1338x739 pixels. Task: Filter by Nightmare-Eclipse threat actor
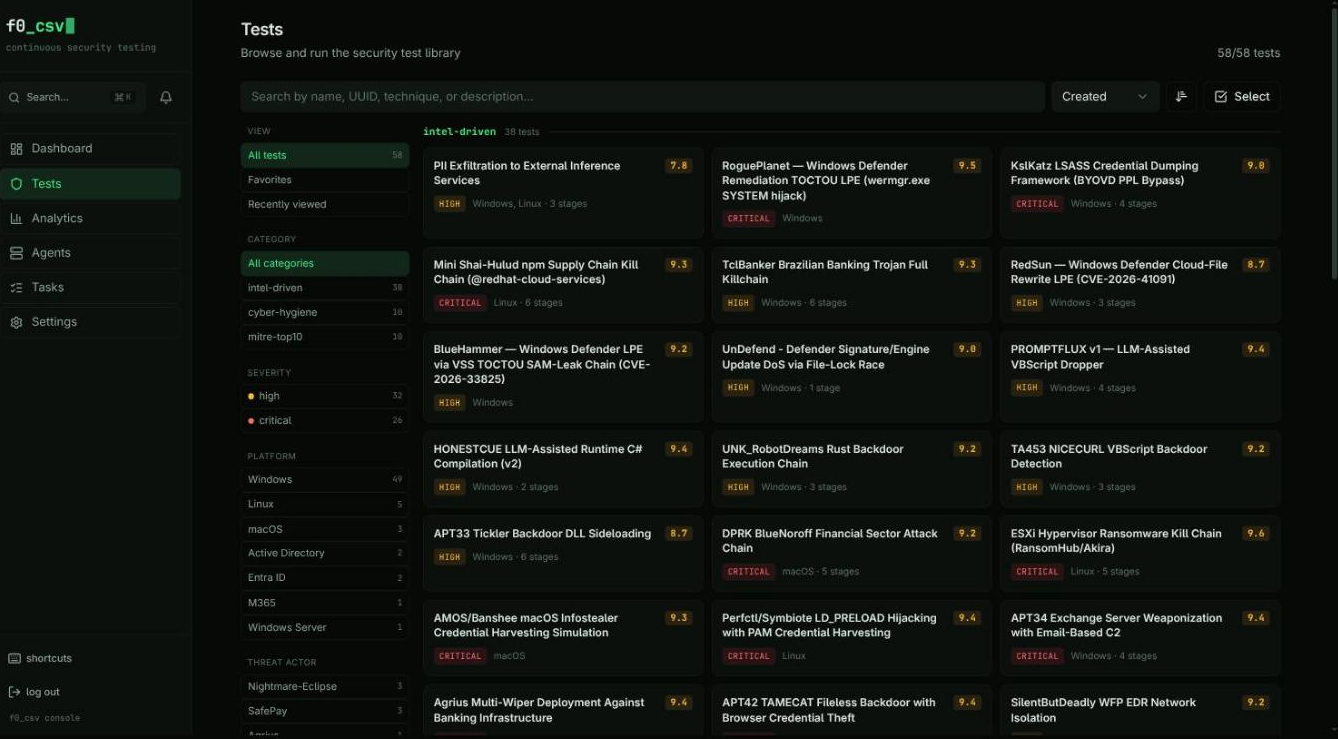tap(325, 686)
